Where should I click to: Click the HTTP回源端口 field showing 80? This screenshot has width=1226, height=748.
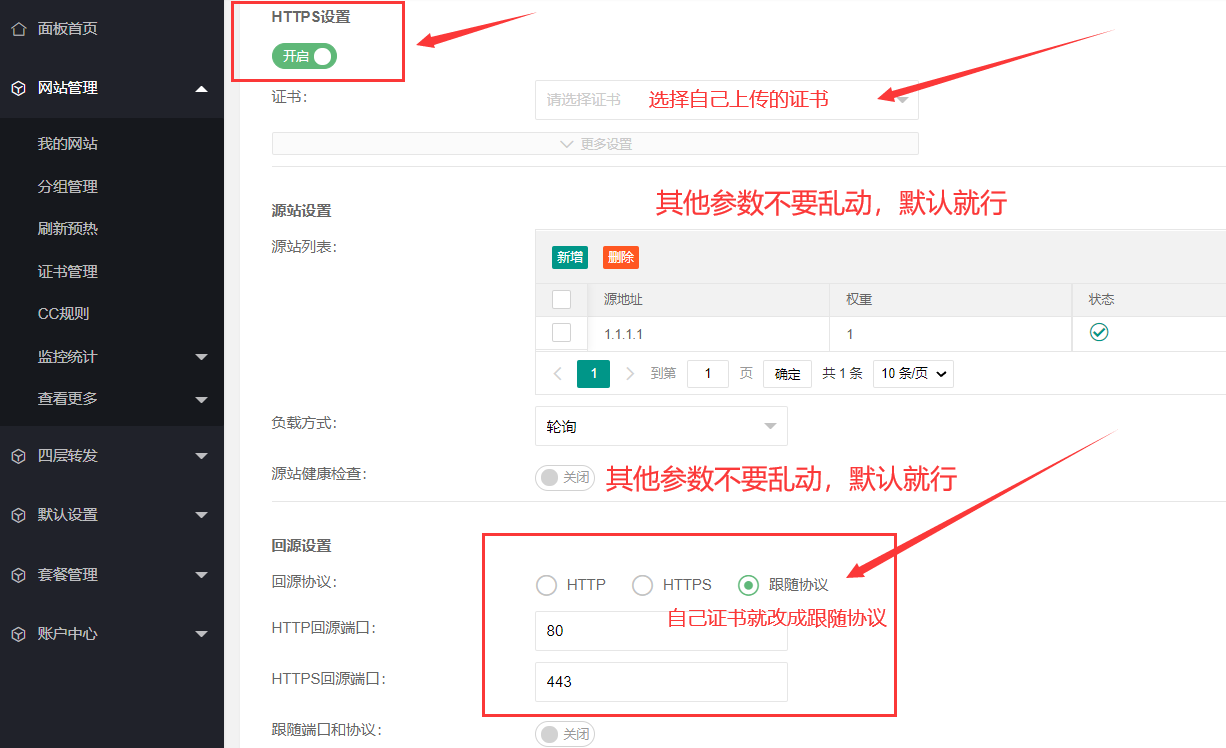pyautogui.click(x=661, y=631)
